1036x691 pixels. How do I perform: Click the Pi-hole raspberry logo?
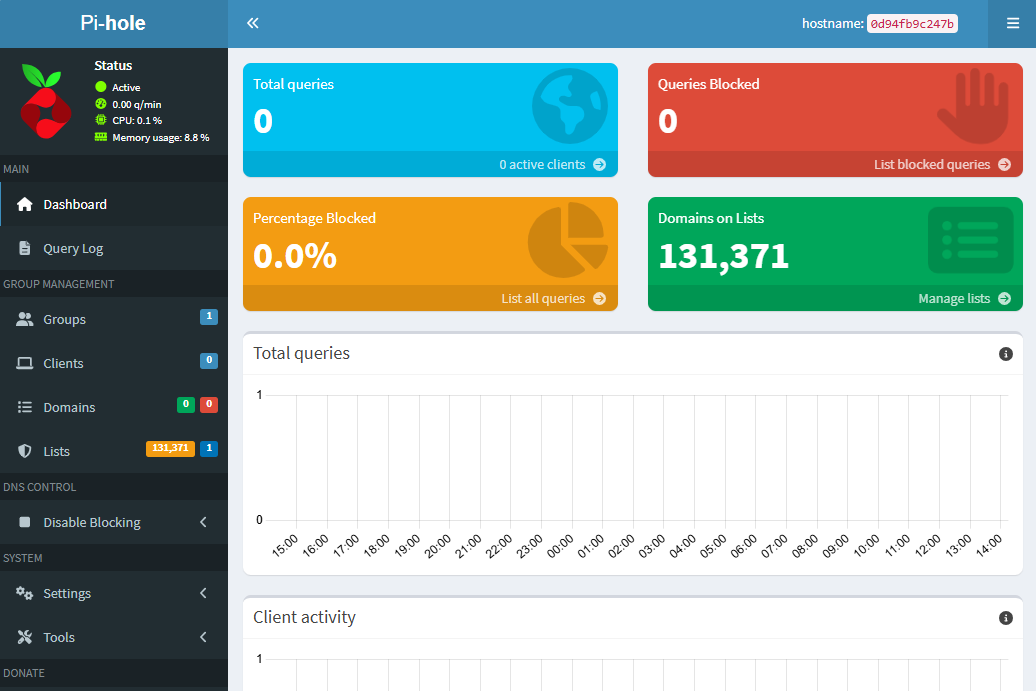(x=46, y=101)
